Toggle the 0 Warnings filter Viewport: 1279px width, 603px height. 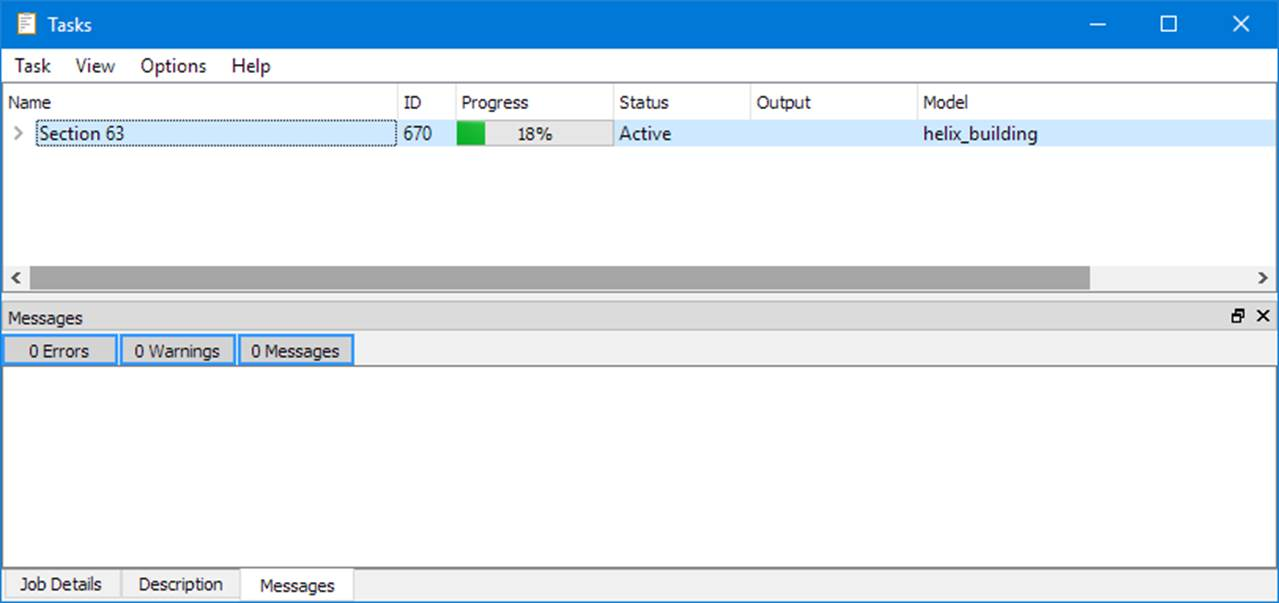pyautogui.click(x=177, y=351)
